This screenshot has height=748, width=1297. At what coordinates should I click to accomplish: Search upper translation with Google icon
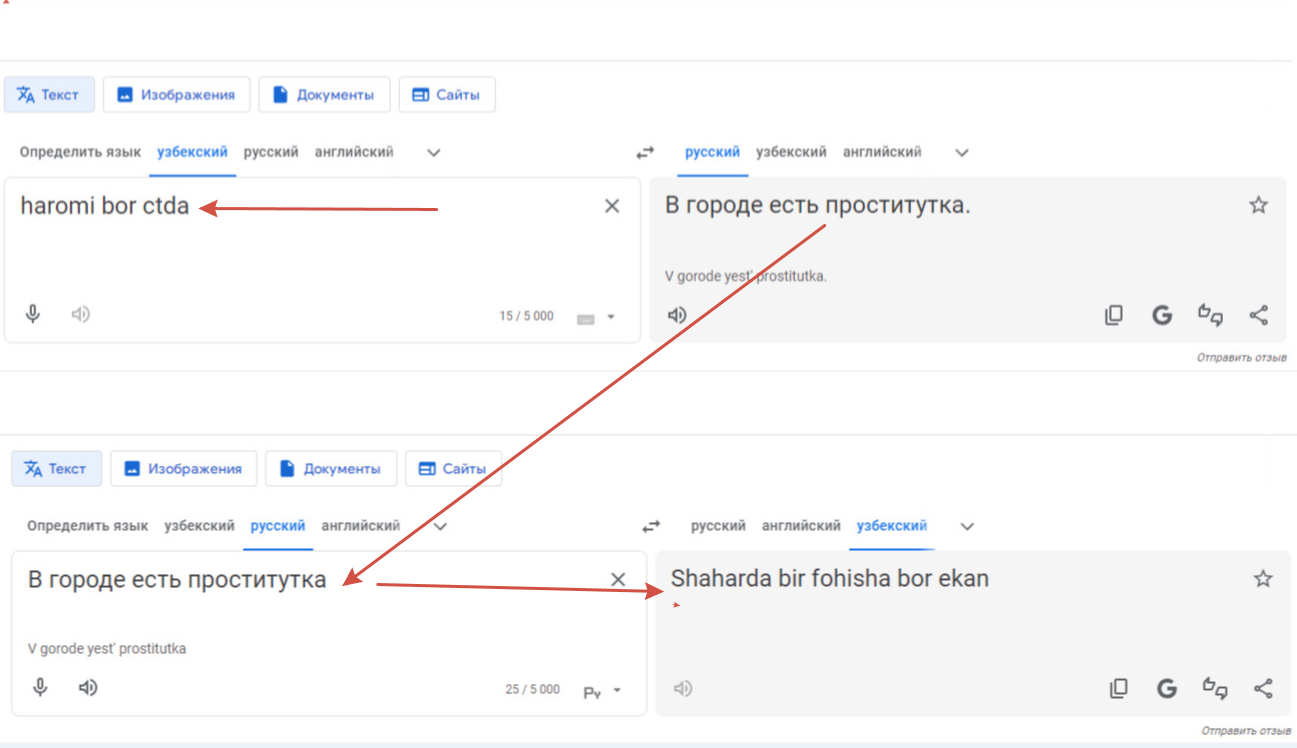click(x=1162, y=316)
